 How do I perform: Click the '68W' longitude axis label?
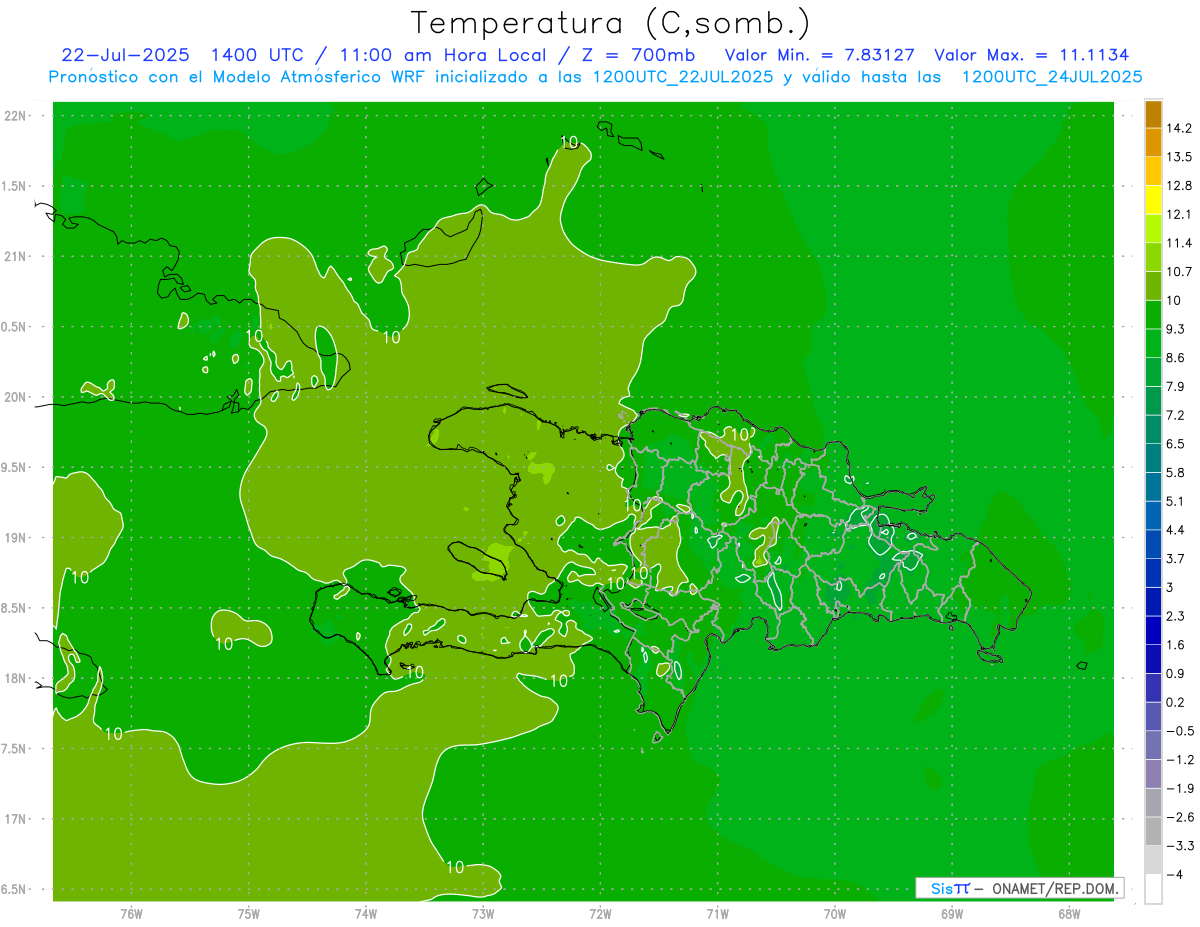tap(1068, 914)
